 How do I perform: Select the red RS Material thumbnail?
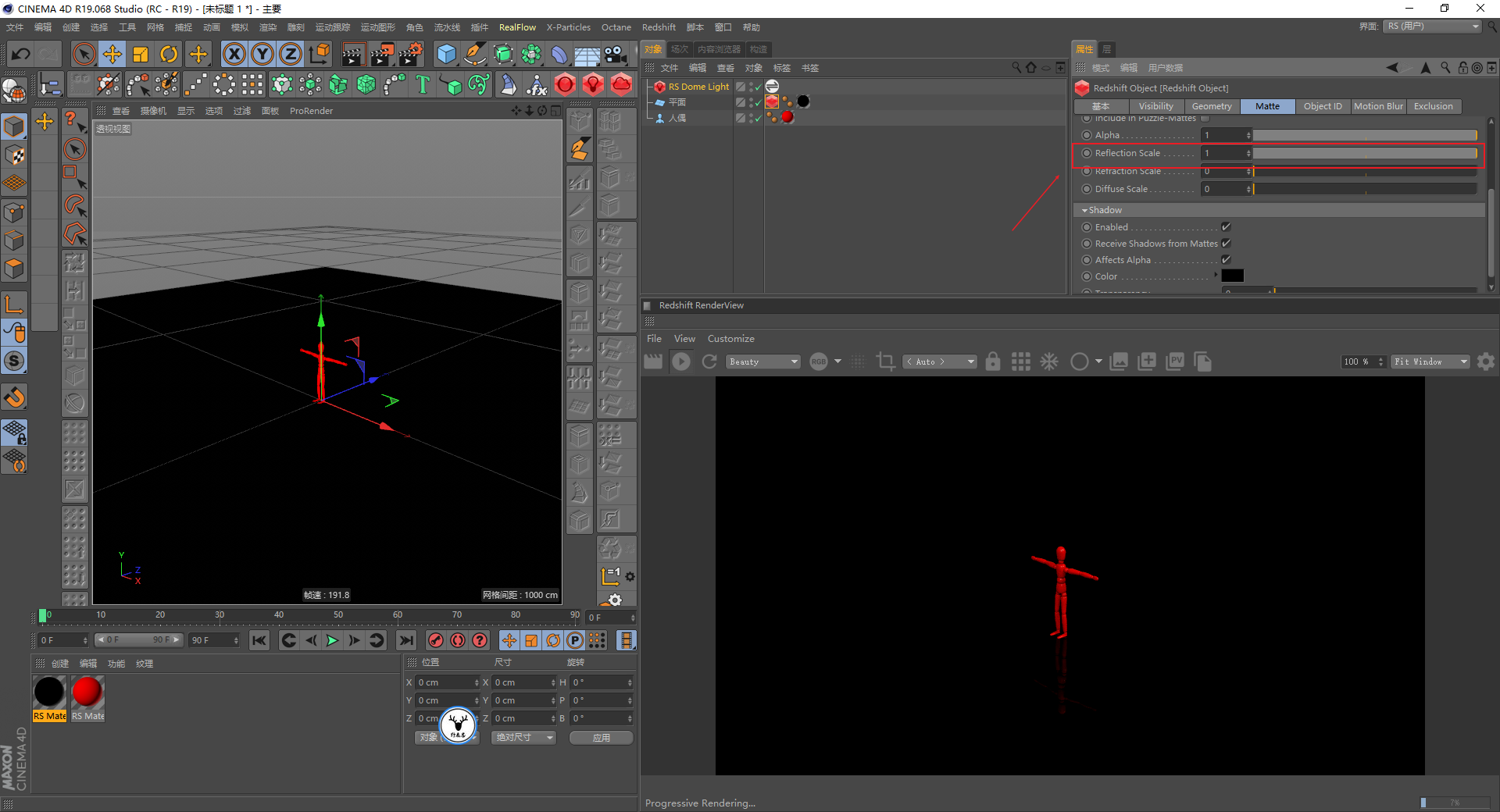tap(87, 693)
